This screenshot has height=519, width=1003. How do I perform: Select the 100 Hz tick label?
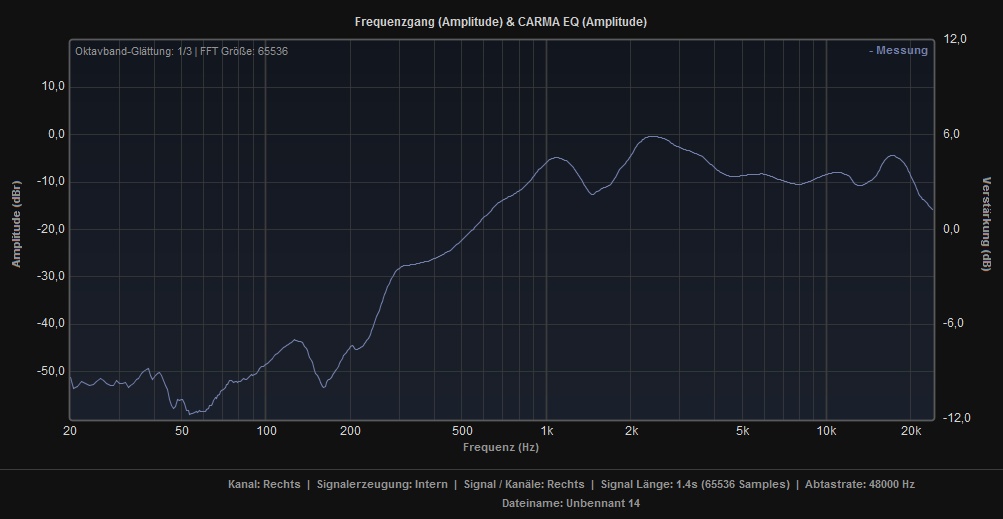coord(266,431)
